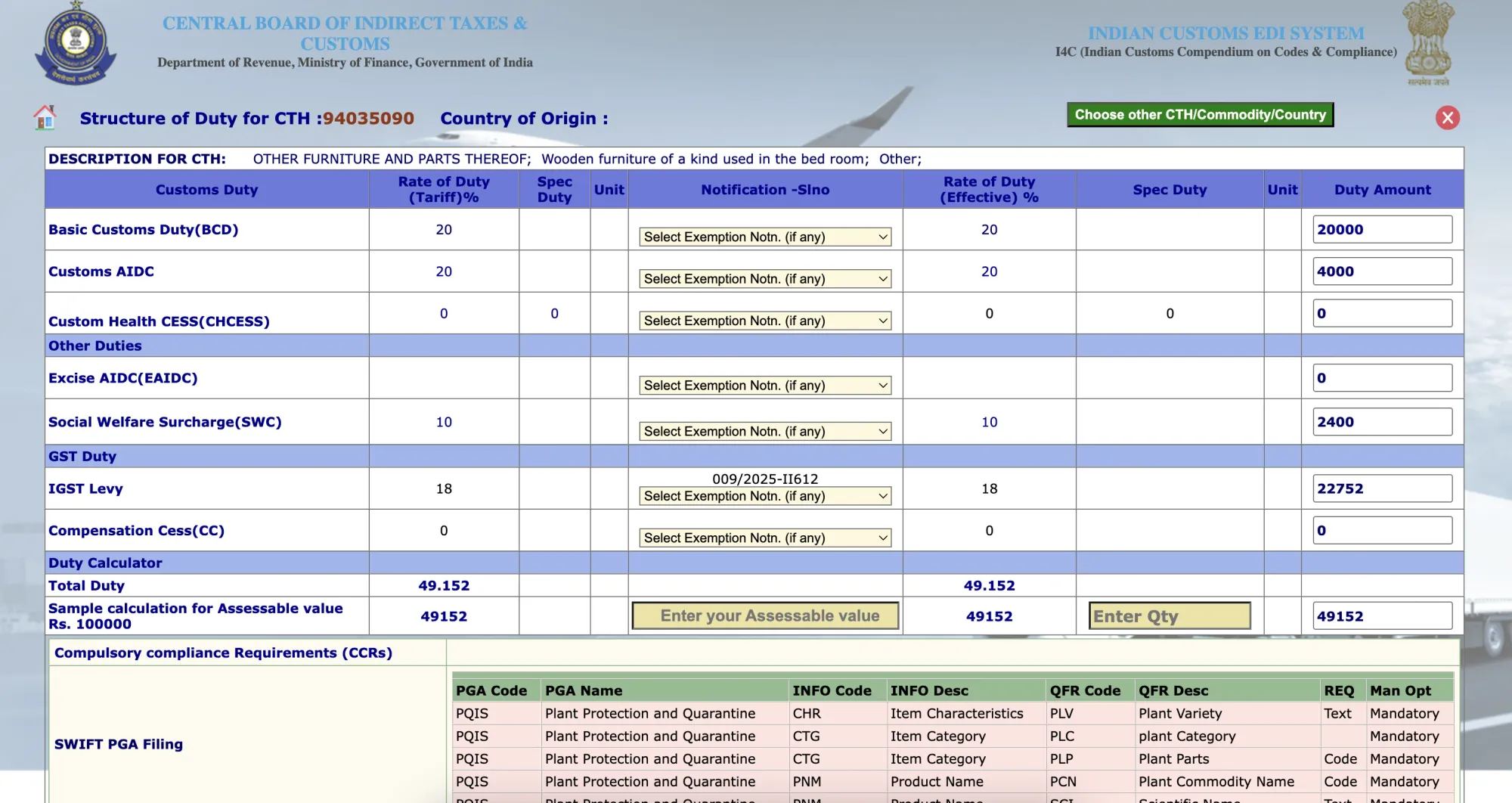Screen dimensions: 1512x803
Task: Open IGST Levy exemption notification dropdown
Action: click(765, 497)
